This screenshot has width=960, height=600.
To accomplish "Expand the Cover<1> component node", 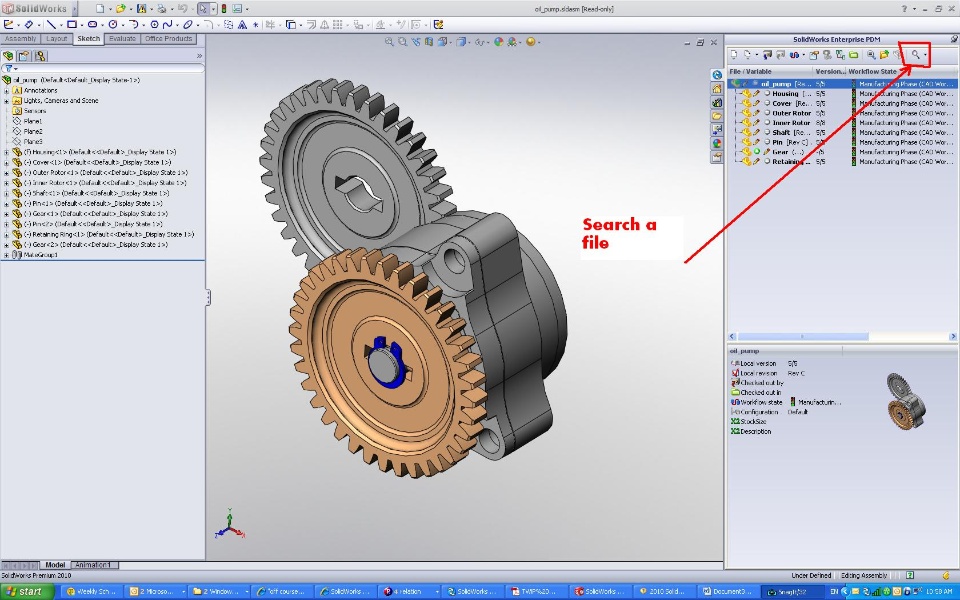I will (7, 162).
